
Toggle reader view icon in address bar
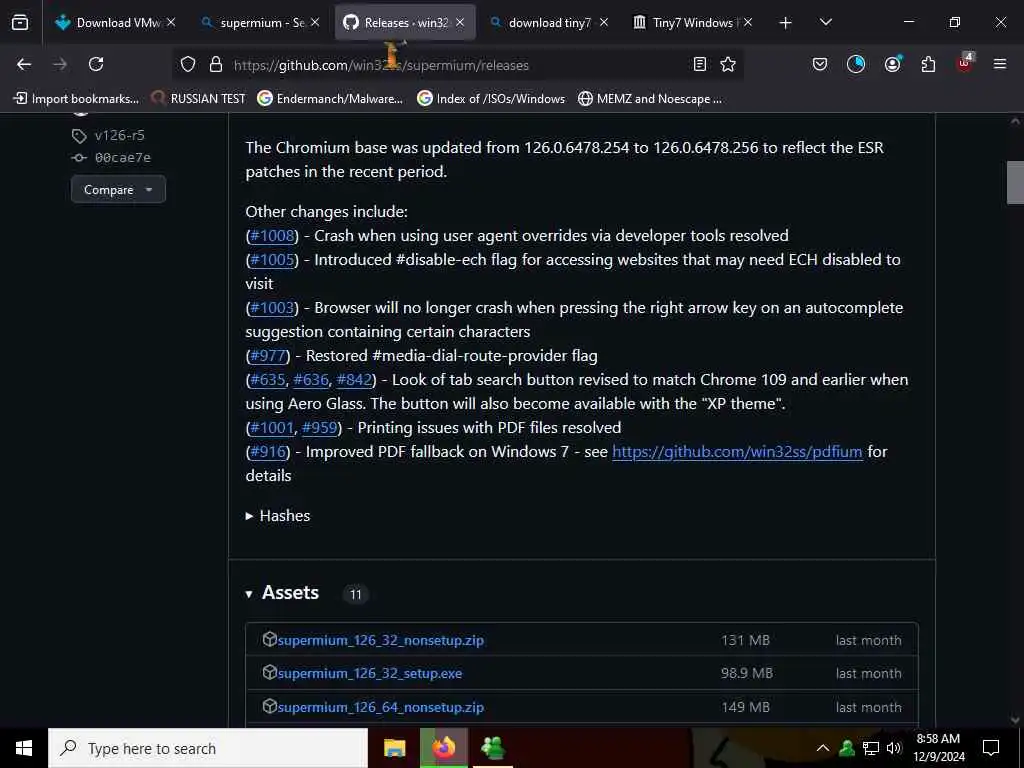point(699,64)
